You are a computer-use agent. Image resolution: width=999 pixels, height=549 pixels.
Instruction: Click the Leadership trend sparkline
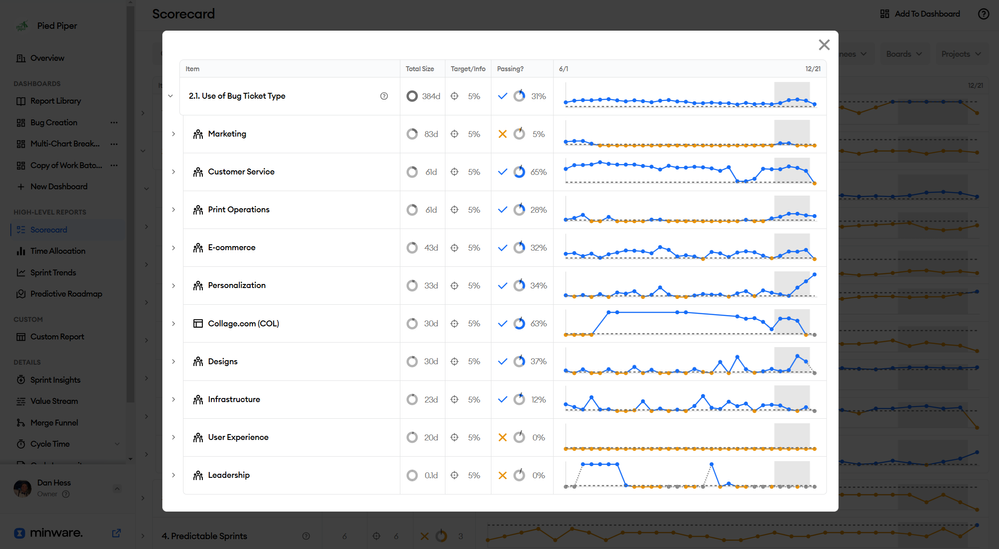(x=689, y=475)
